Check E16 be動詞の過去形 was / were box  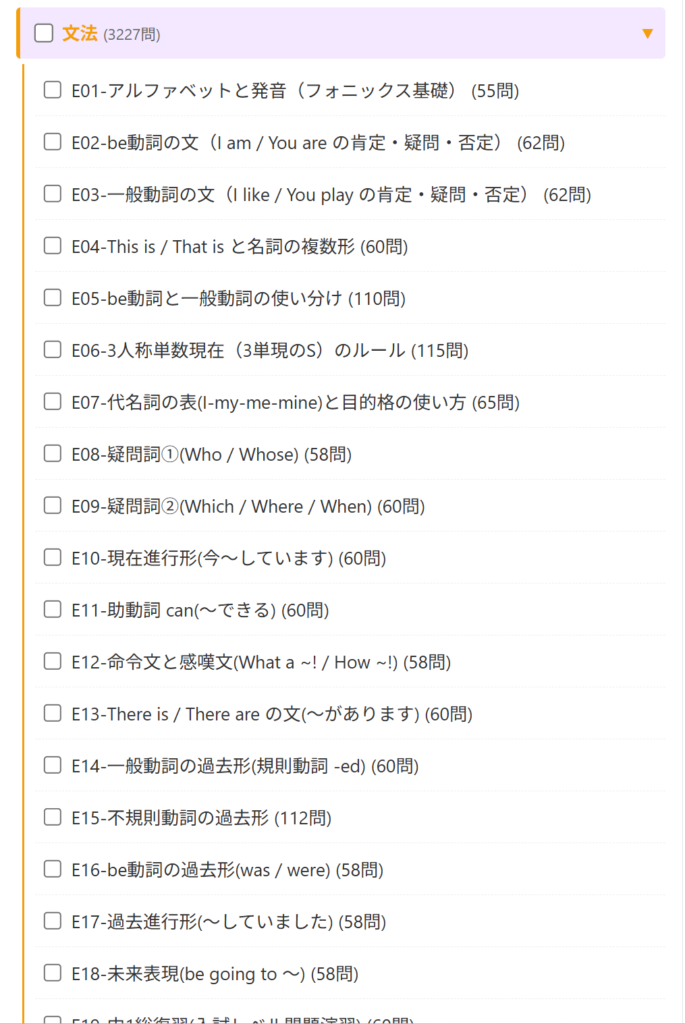click(53, 870)
